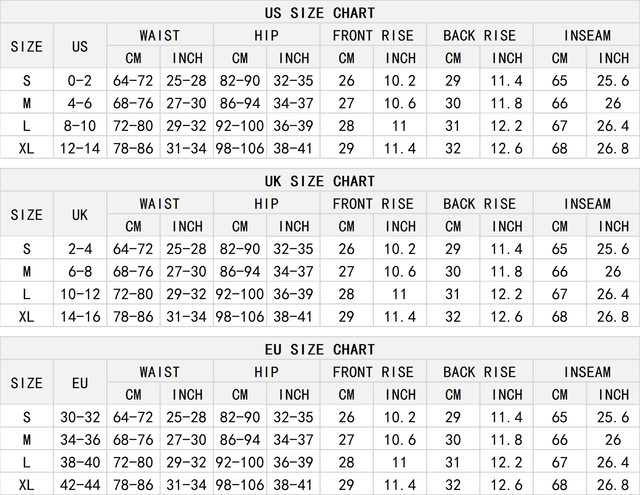Select the US column header cell
Image resolution: width=640 pixels, height=495 pixels.
pos(80,46)
